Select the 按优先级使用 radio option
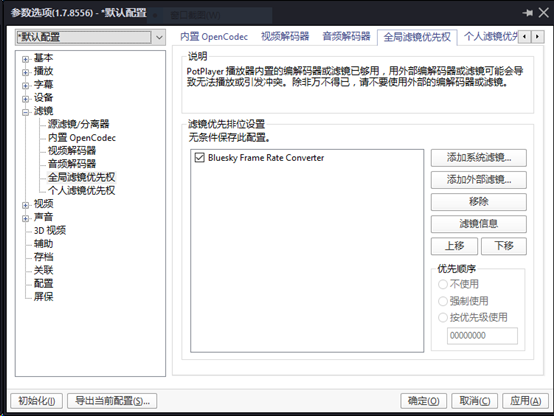 tap(443, 317)
